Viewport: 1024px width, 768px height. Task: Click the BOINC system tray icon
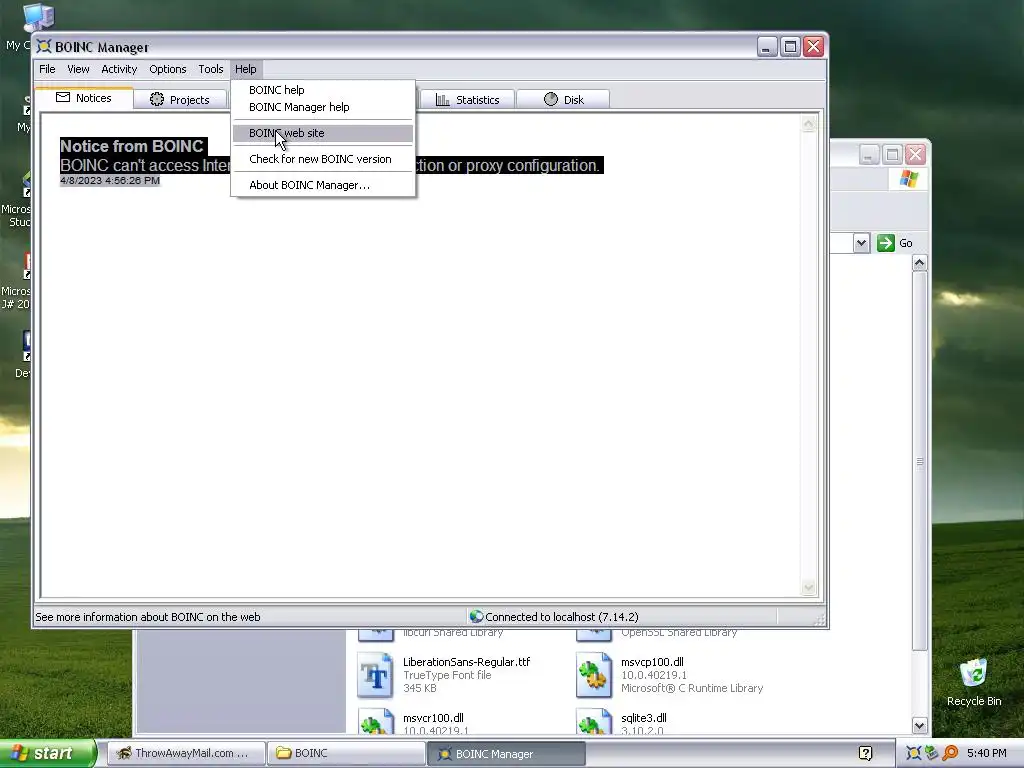[914, 754]
